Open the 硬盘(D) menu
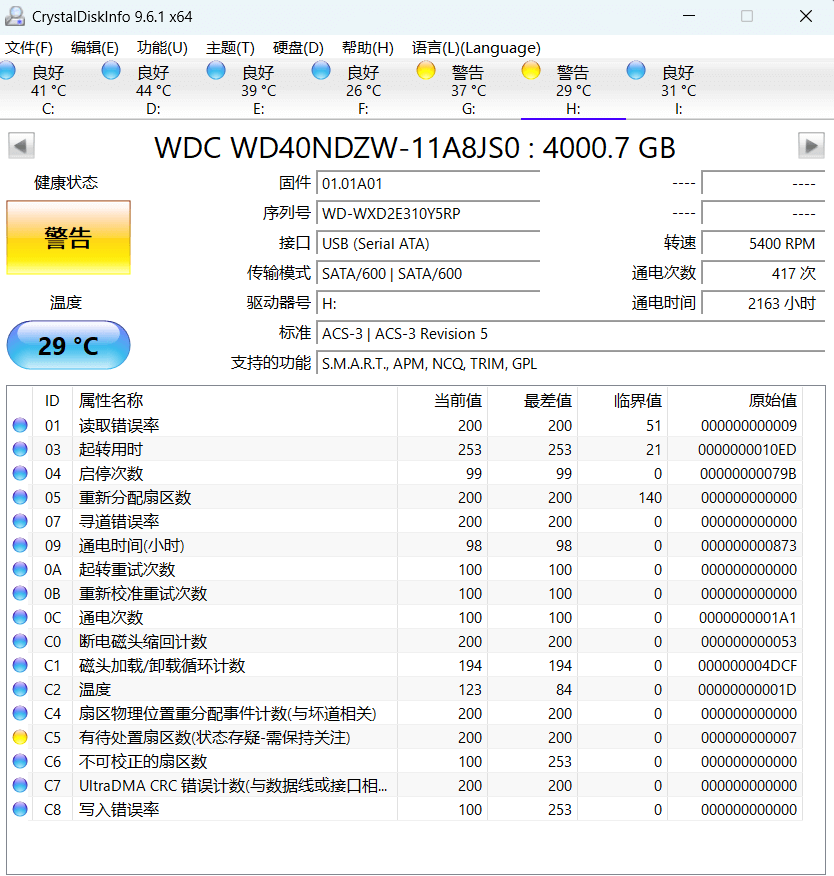The height and width of the screenshot is (876, 834). [x=298, y=48]
